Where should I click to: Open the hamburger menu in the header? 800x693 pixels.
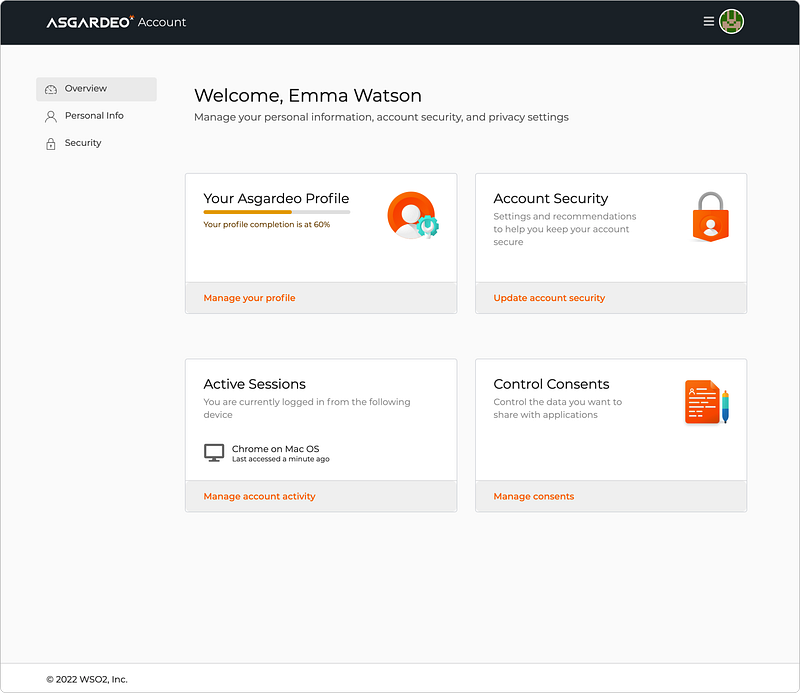point(708,21)
